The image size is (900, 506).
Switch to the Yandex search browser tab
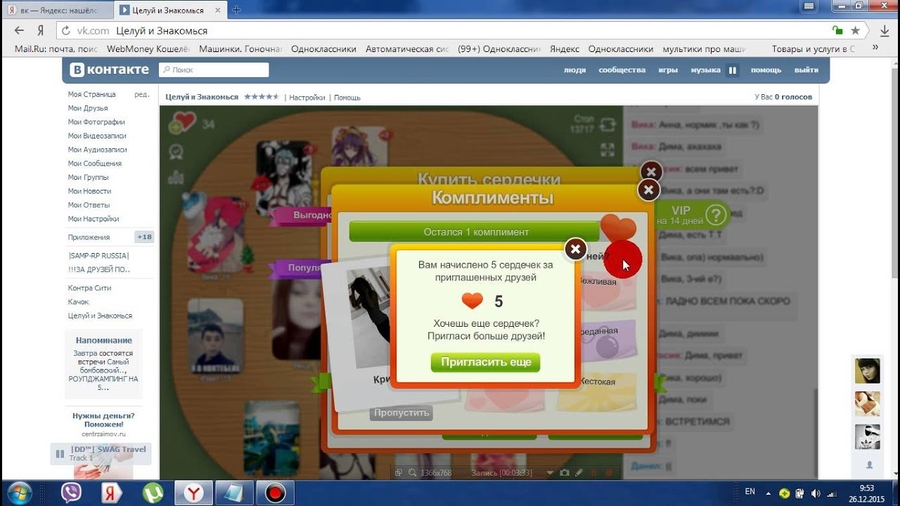[55, 10]
